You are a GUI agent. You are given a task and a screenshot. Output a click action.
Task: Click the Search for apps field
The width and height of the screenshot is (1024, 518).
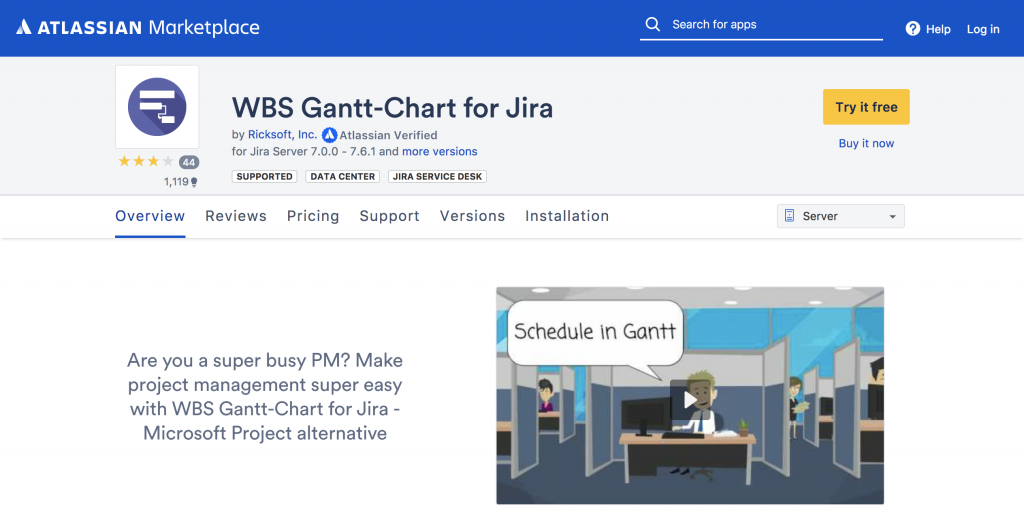coord(770,25)
